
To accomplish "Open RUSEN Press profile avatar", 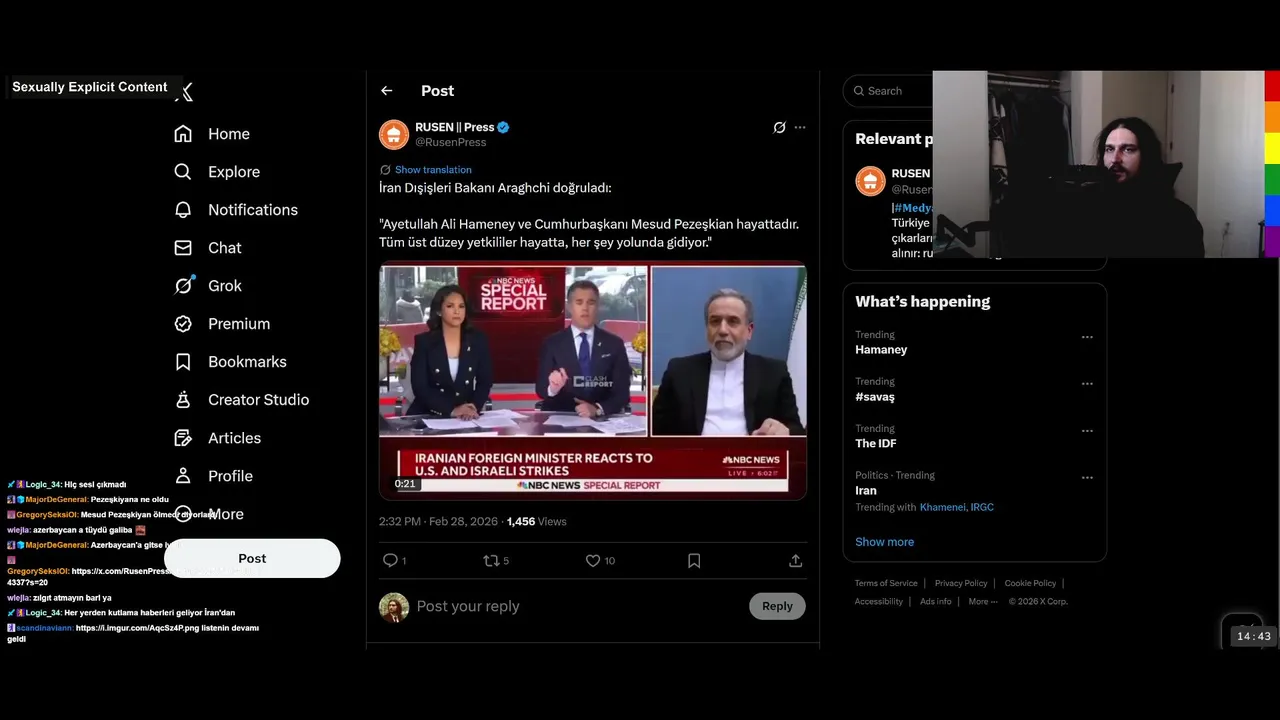I will [394, 134].
